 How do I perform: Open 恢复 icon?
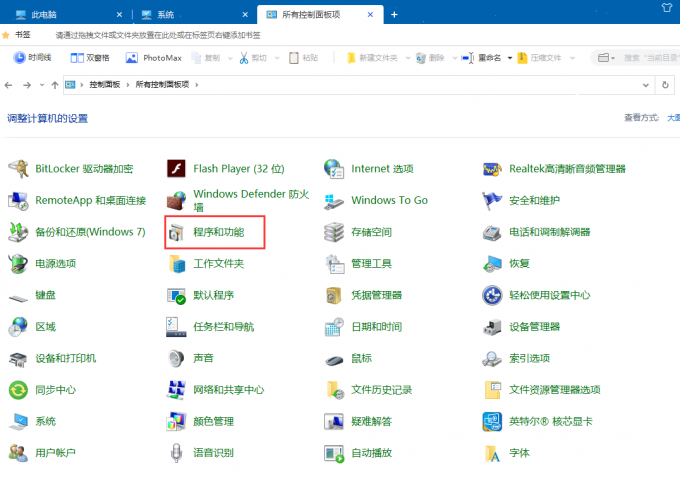(x=492, y=264)
